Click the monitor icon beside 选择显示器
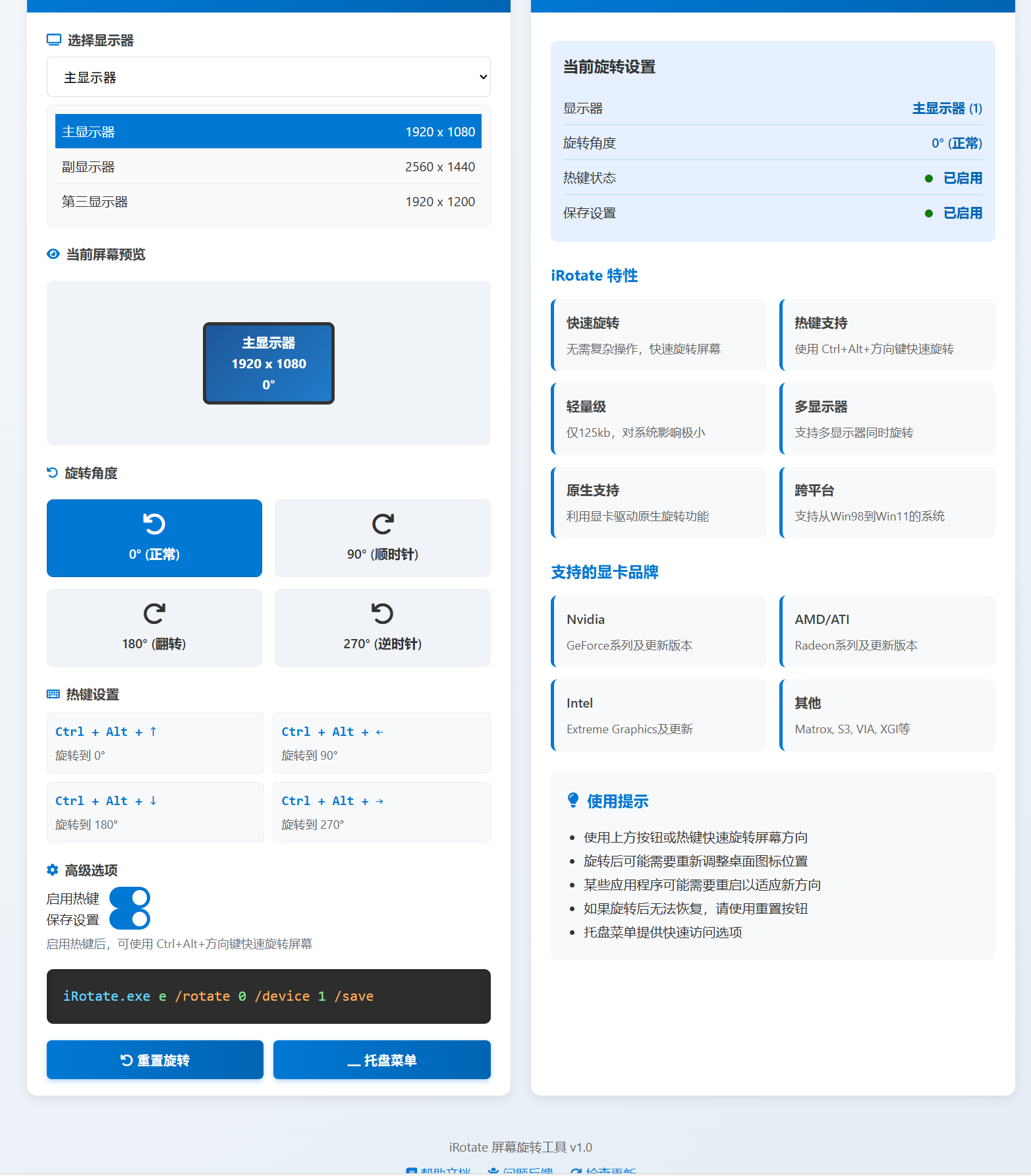 click(54, 40)
